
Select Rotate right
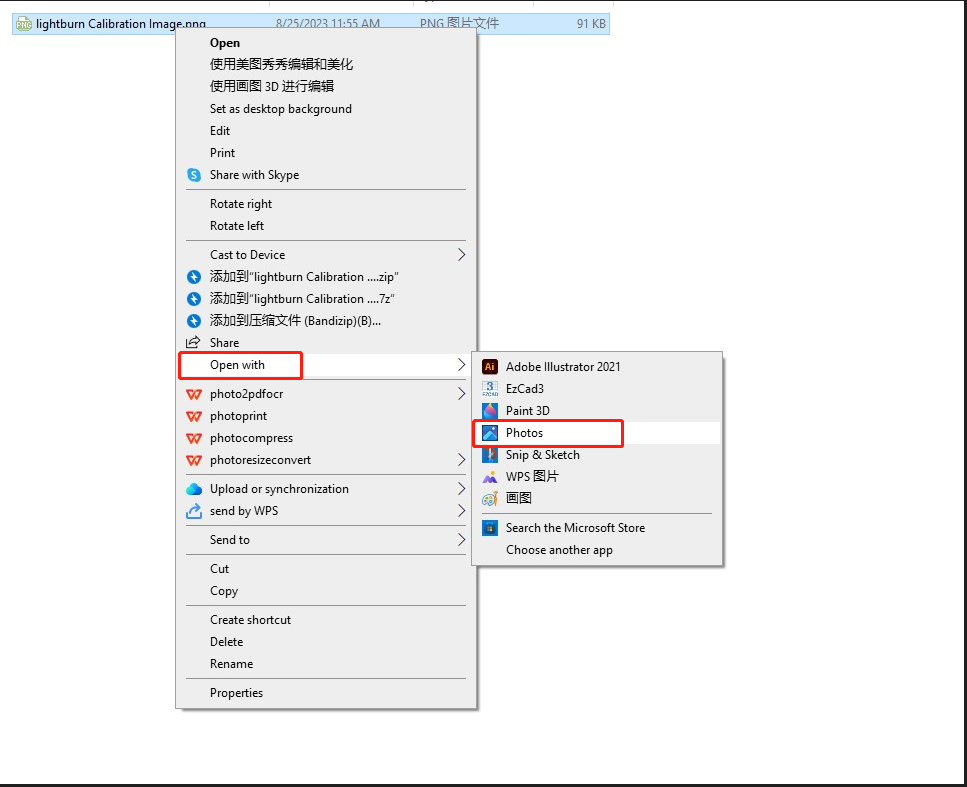coord(326,204)
